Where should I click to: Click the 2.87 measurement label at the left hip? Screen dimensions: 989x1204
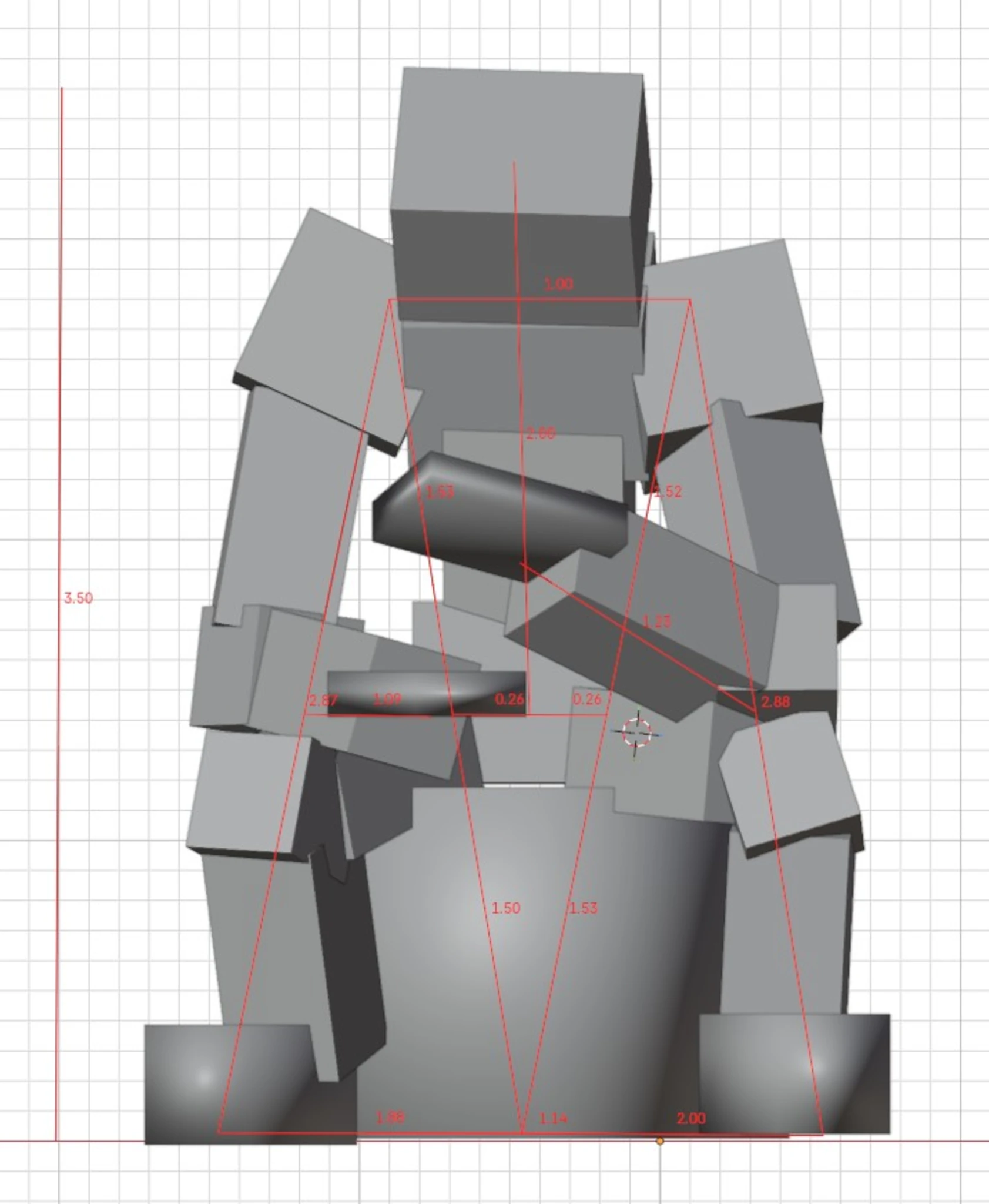(323, 700)
